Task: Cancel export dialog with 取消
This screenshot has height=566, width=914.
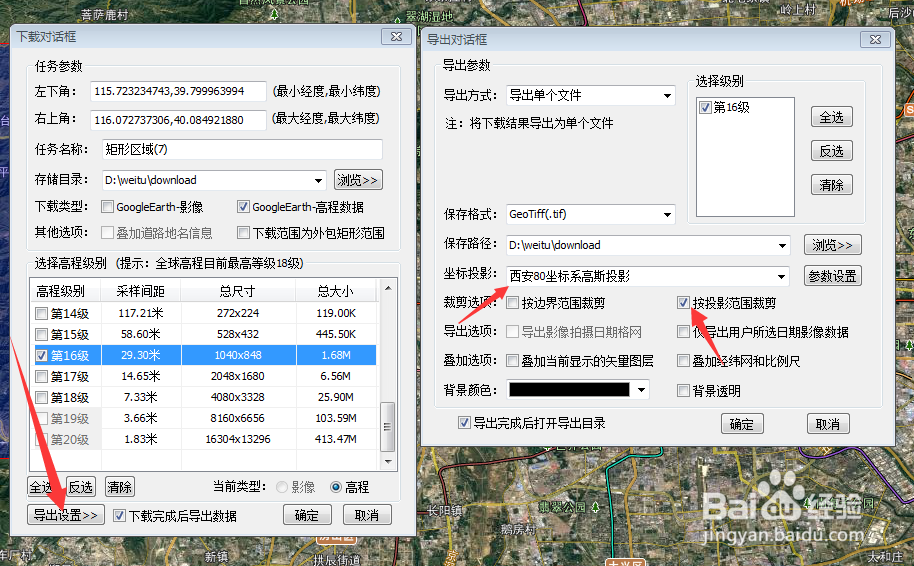Action: click(828, 424)
